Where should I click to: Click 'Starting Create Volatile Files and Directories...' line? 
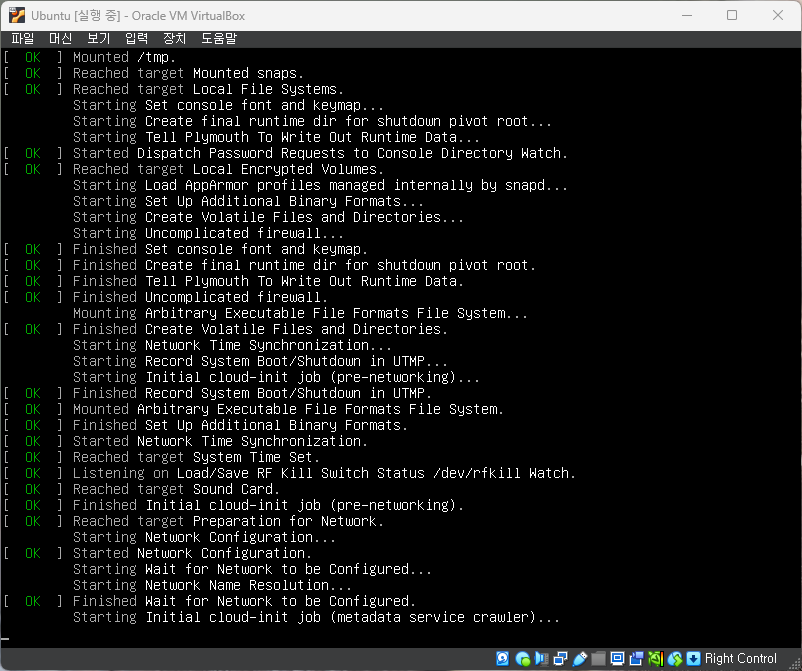point(268,217)
